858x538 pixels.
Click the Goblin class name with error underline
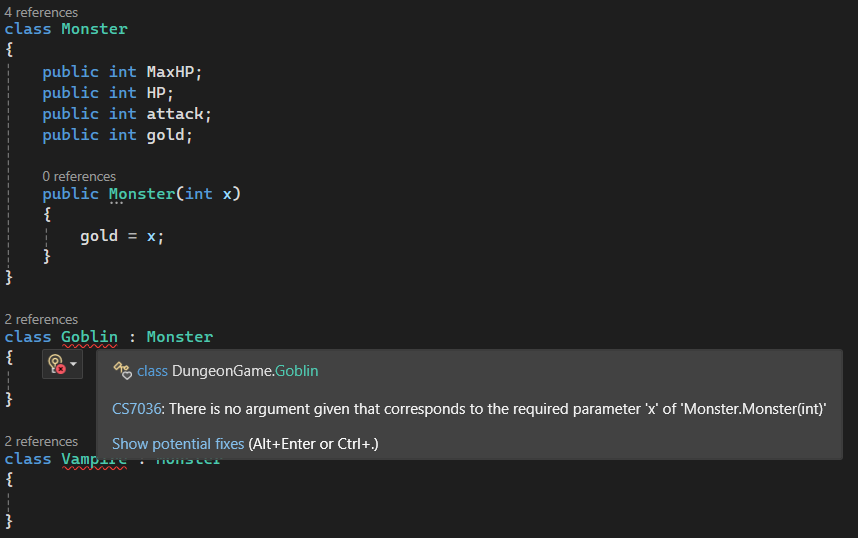point(89,337)
